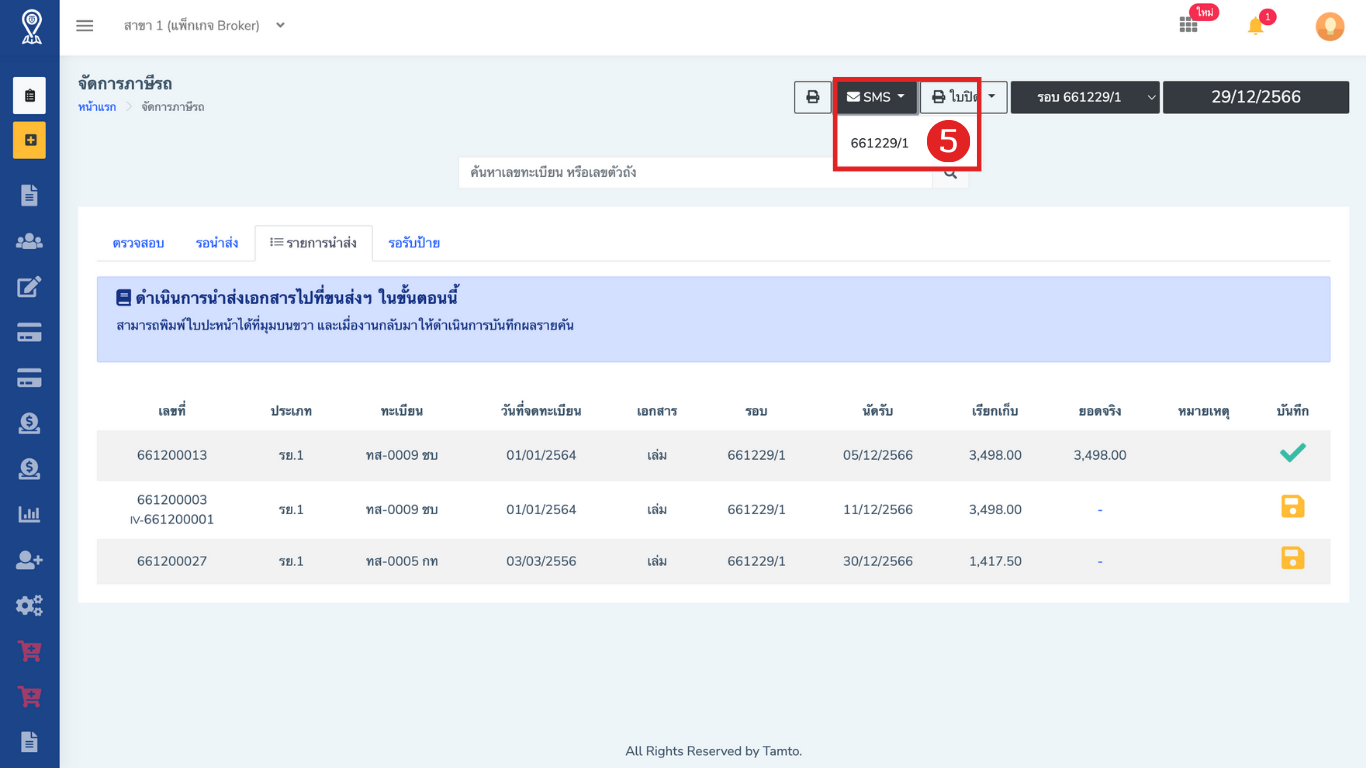Click appointment date 05/12/2566
Screen dimensions: 1366x768
(x=878, y=455)
